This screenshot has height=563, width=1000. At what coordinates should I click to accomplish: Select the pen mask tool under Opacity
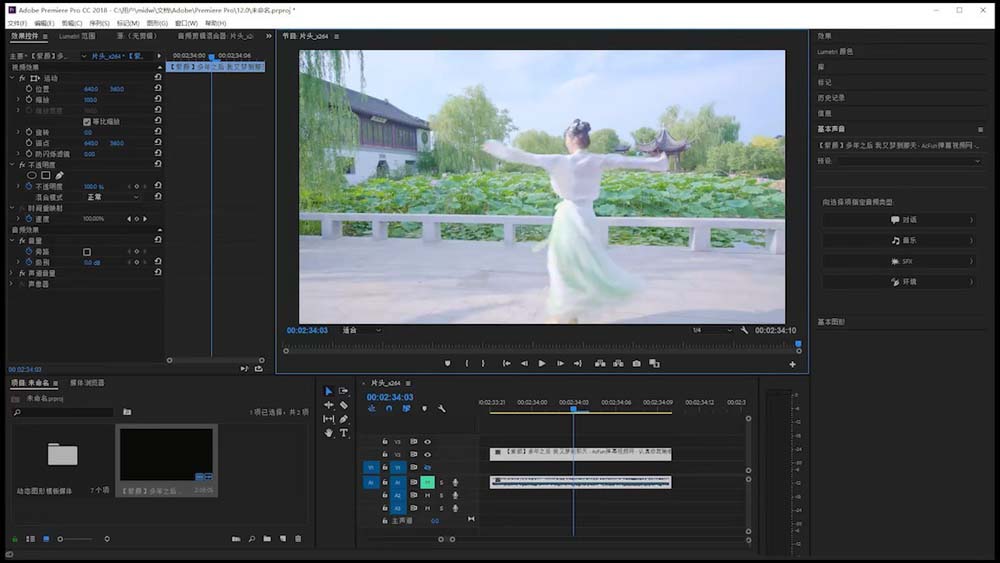pyautogui.click(x=59, y=175)
